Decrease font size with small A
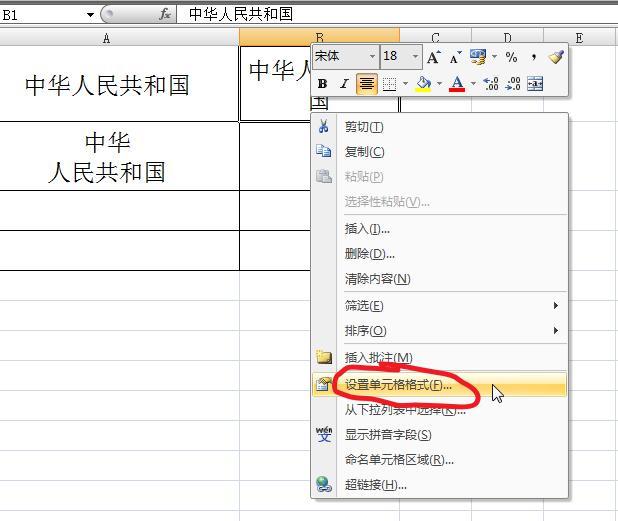The width and height of the screenshot is (618, 521). coord(455,58)
